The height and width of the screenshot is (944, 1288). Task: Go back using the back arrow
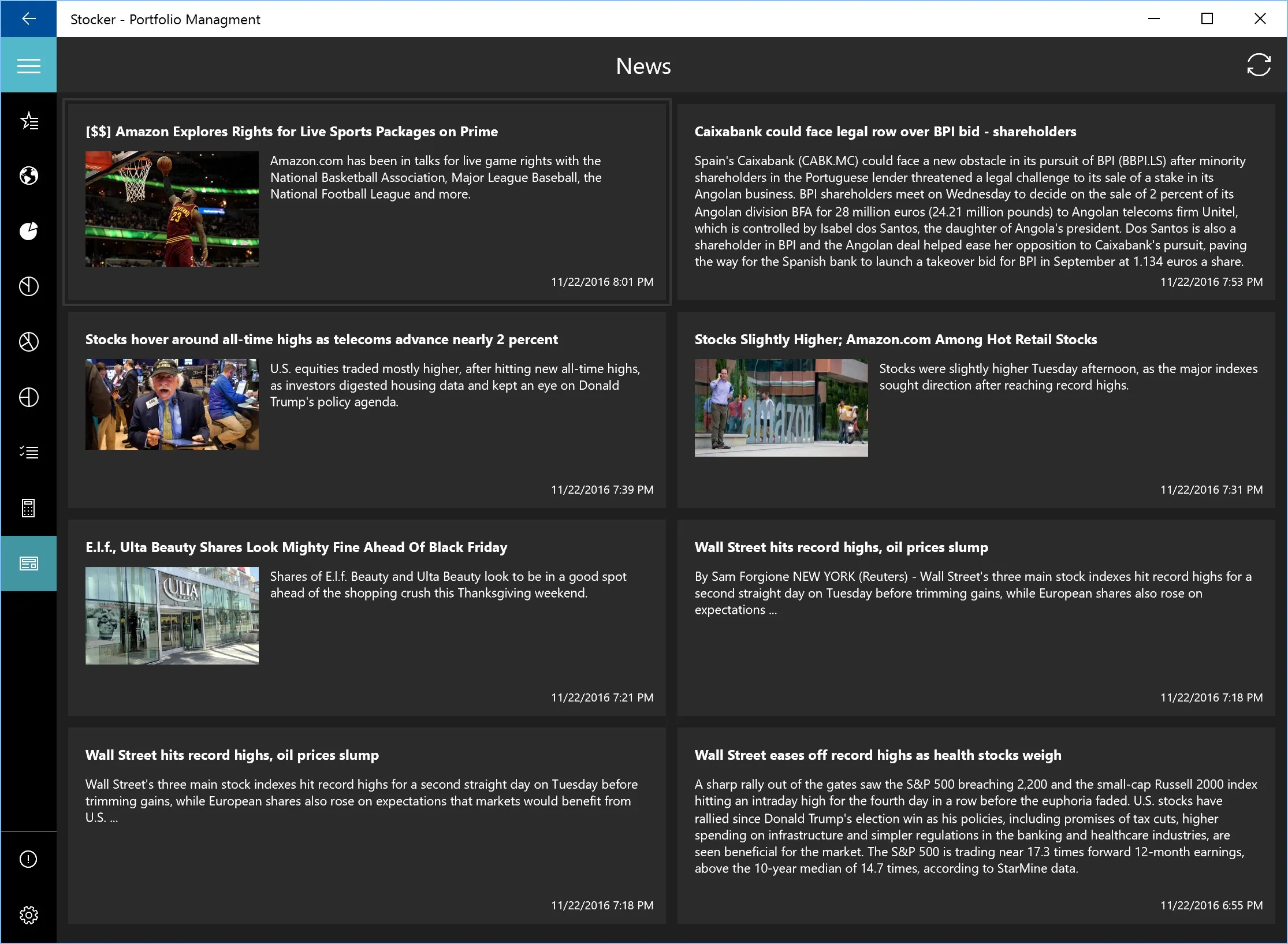28,19
